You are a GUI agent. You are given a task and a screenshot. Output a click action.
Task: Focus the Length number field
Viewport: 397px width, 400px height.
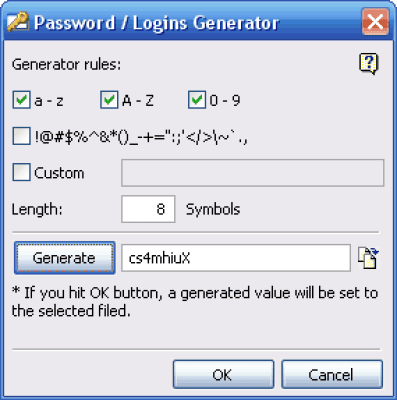pyautogui.click(x=148, y=209)
